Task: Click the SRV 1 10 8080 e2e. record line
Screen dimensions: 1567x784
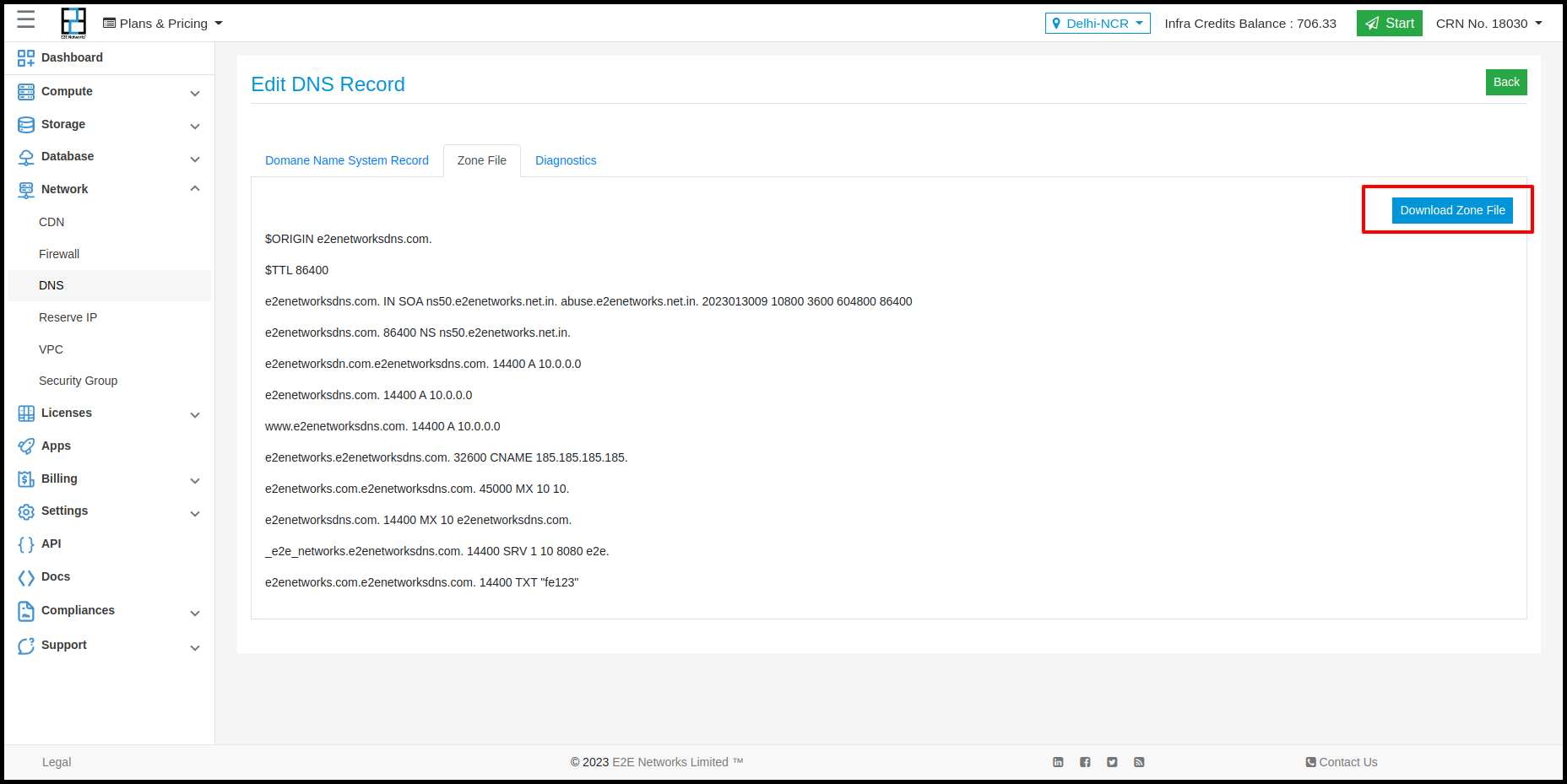Action: coord(437,551)
